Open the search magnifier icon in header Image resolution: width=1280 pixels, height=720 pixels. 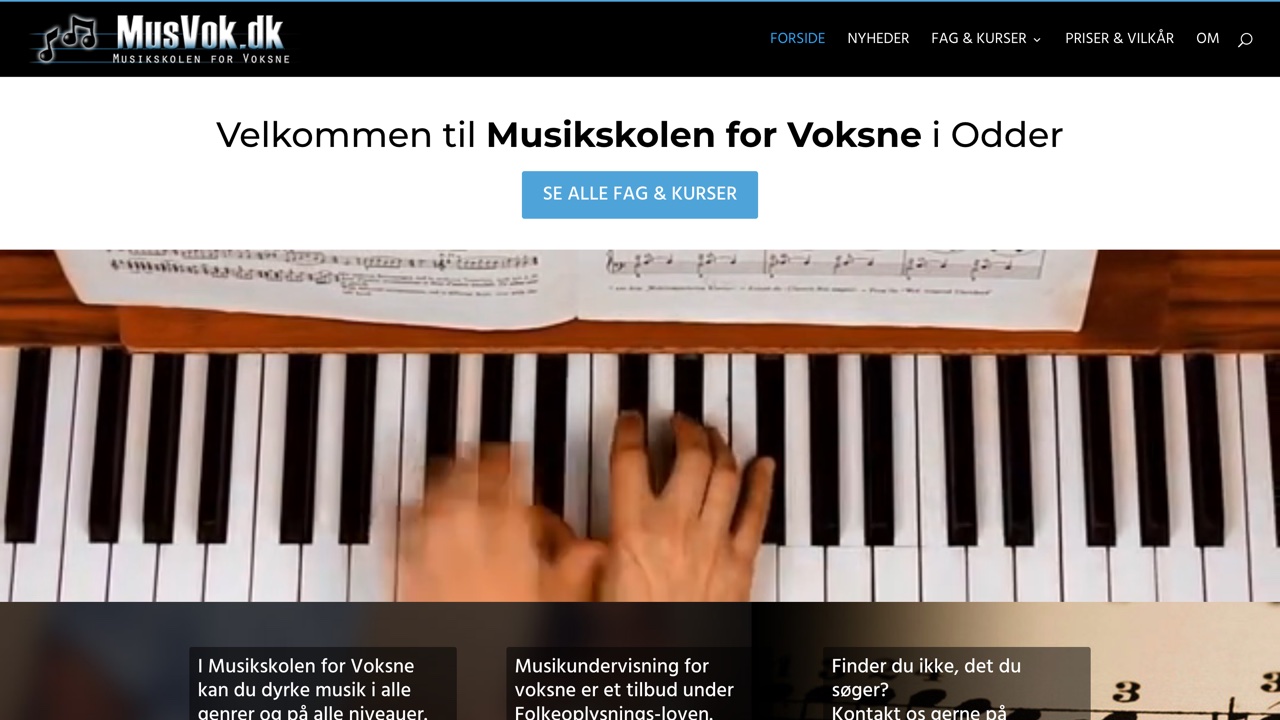(x=1245, y=40)
